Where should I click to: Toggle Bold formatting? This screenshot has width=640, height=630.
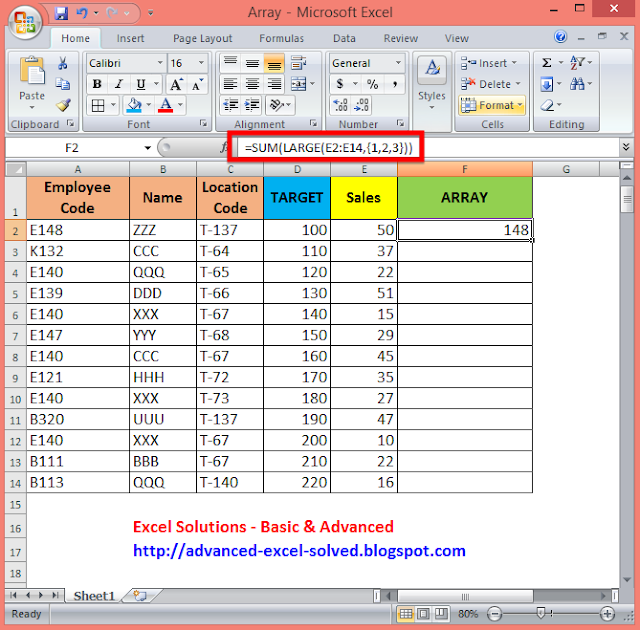tap(97, 84)
